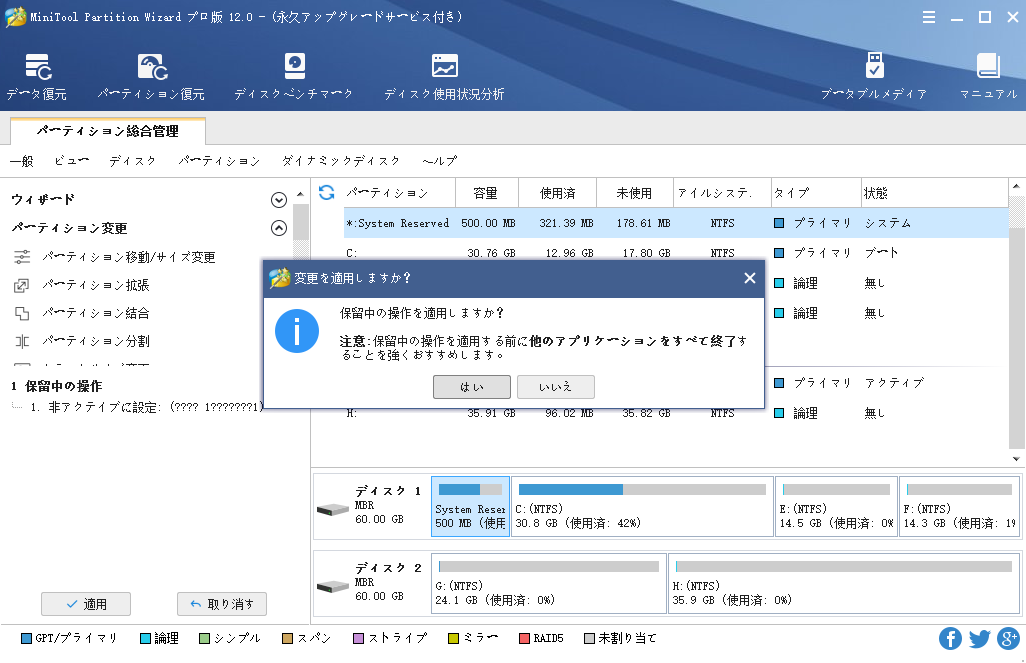
Task: Start the ディスクベンチマーク (Disk Benchmark) tool
Action: (x=293, y=75)
